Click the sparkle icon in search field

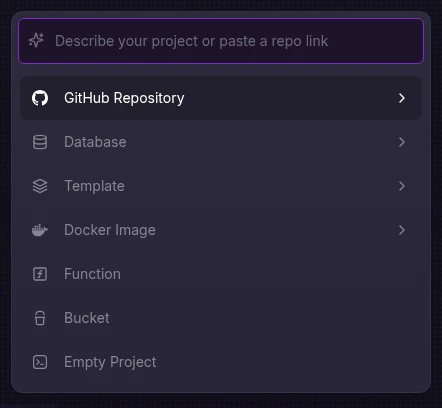[x=36, y=41]
